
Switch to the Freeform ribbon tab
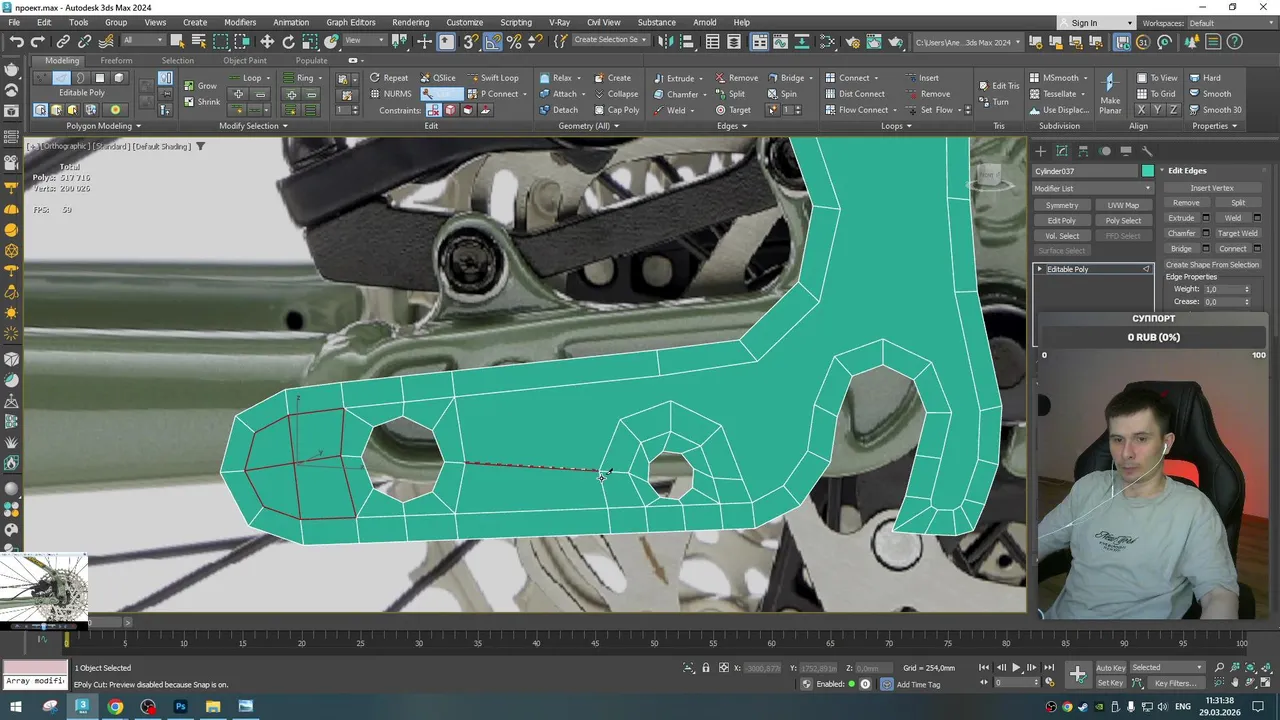[x=116, y=61]
